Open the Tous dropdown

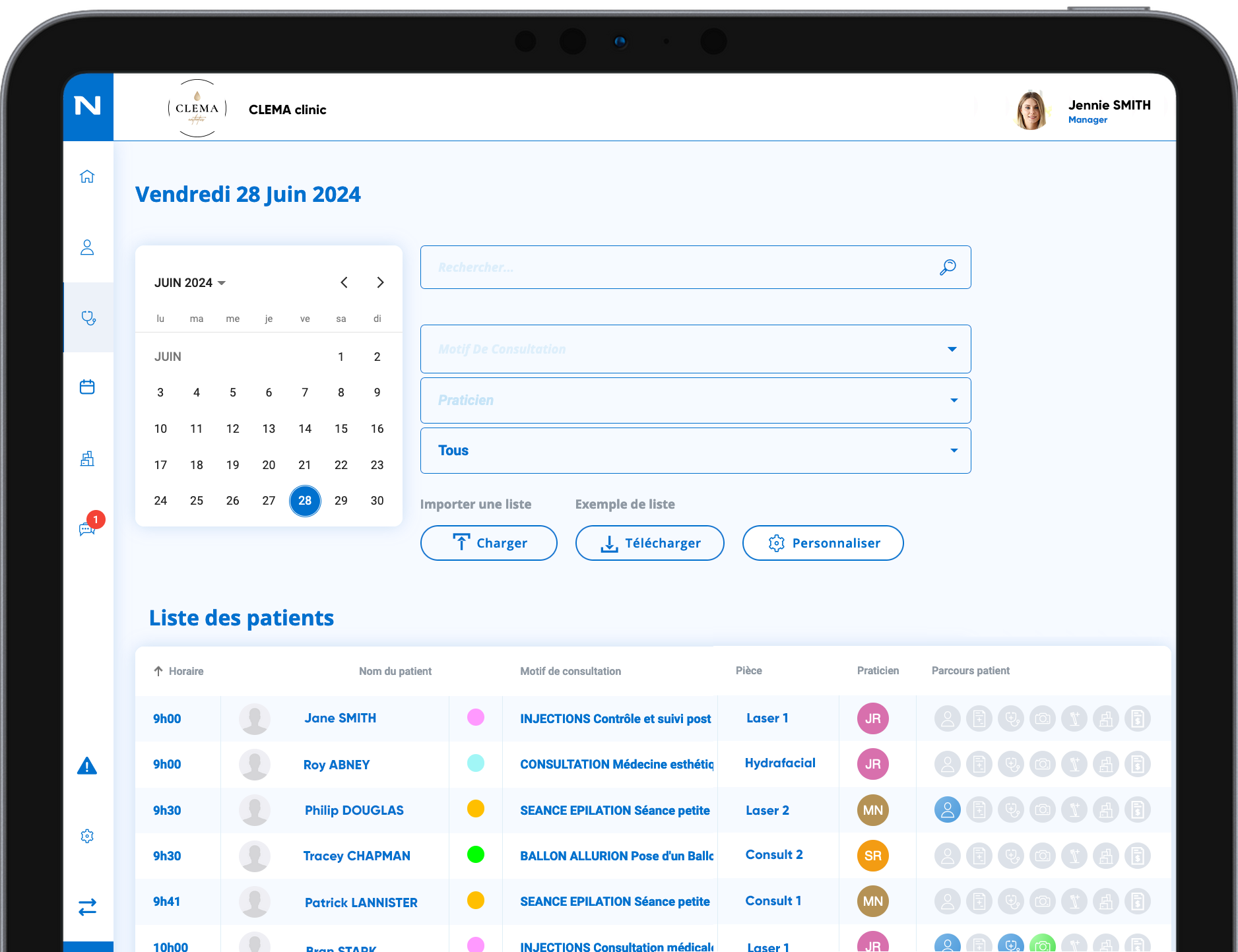click(696, 451)
